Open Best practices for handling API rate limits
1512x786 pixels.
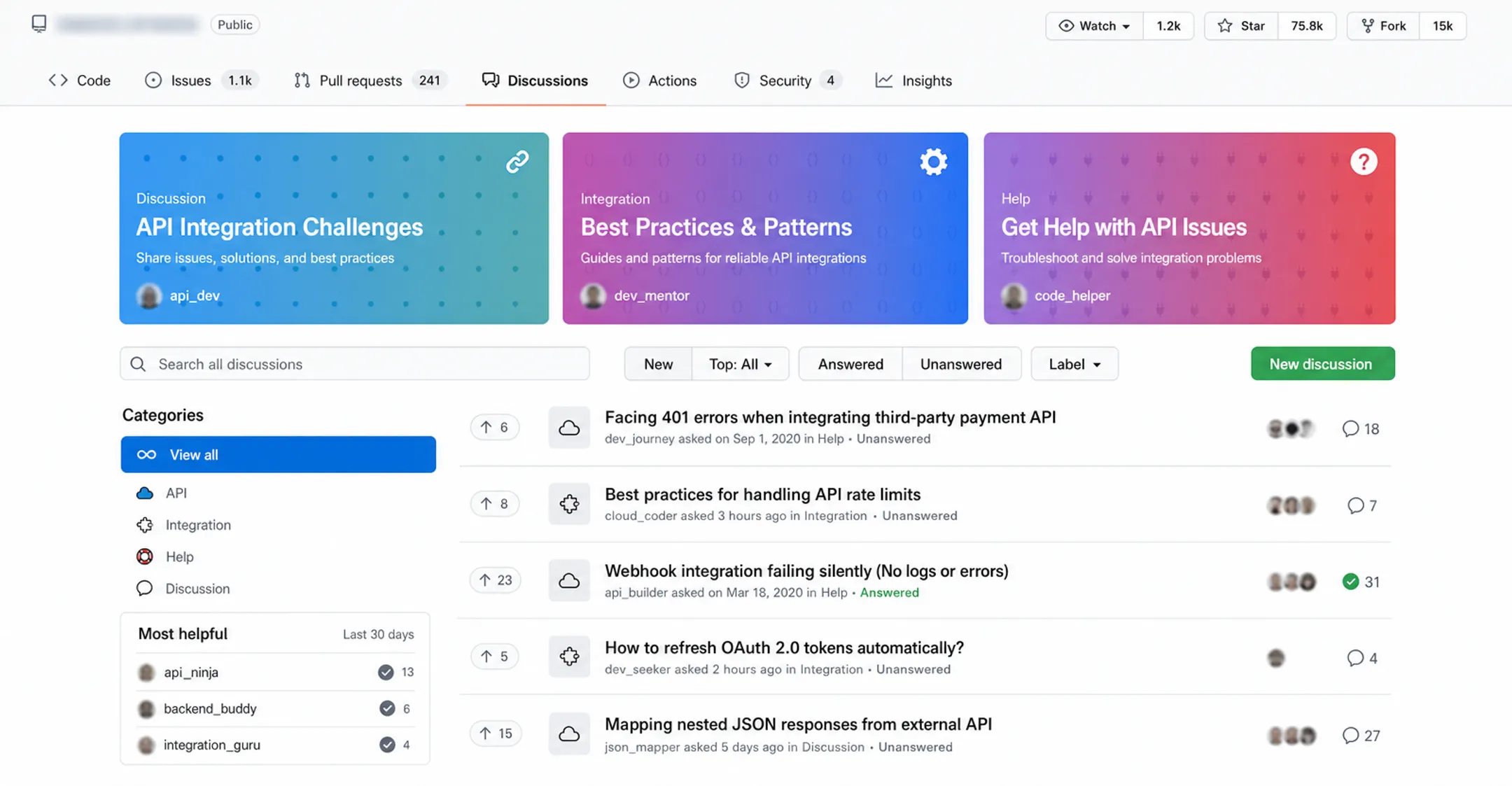[x=762, y=494]
